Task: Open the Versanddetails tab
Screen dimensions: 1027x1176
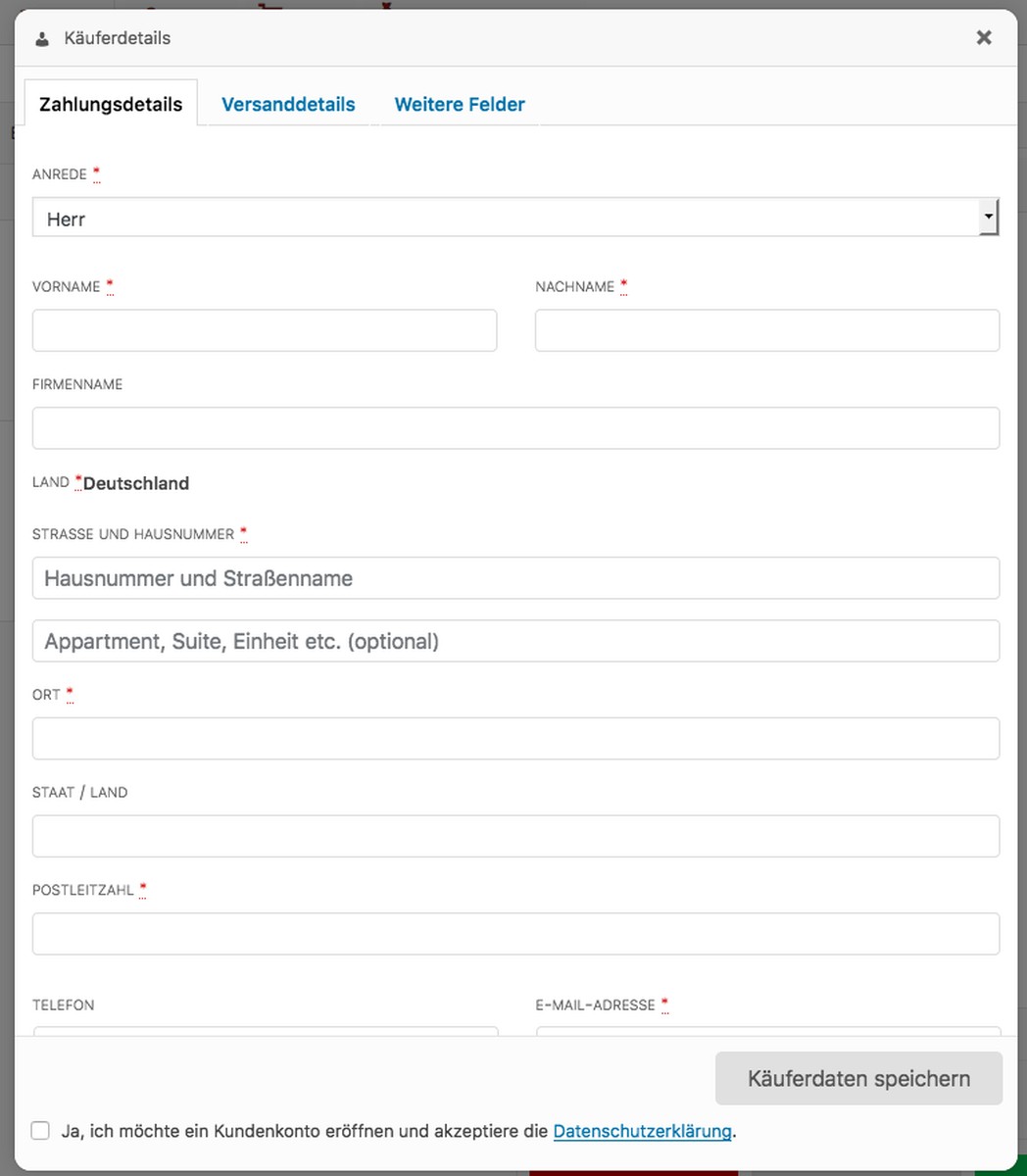Action: click(x=288, y=104)
